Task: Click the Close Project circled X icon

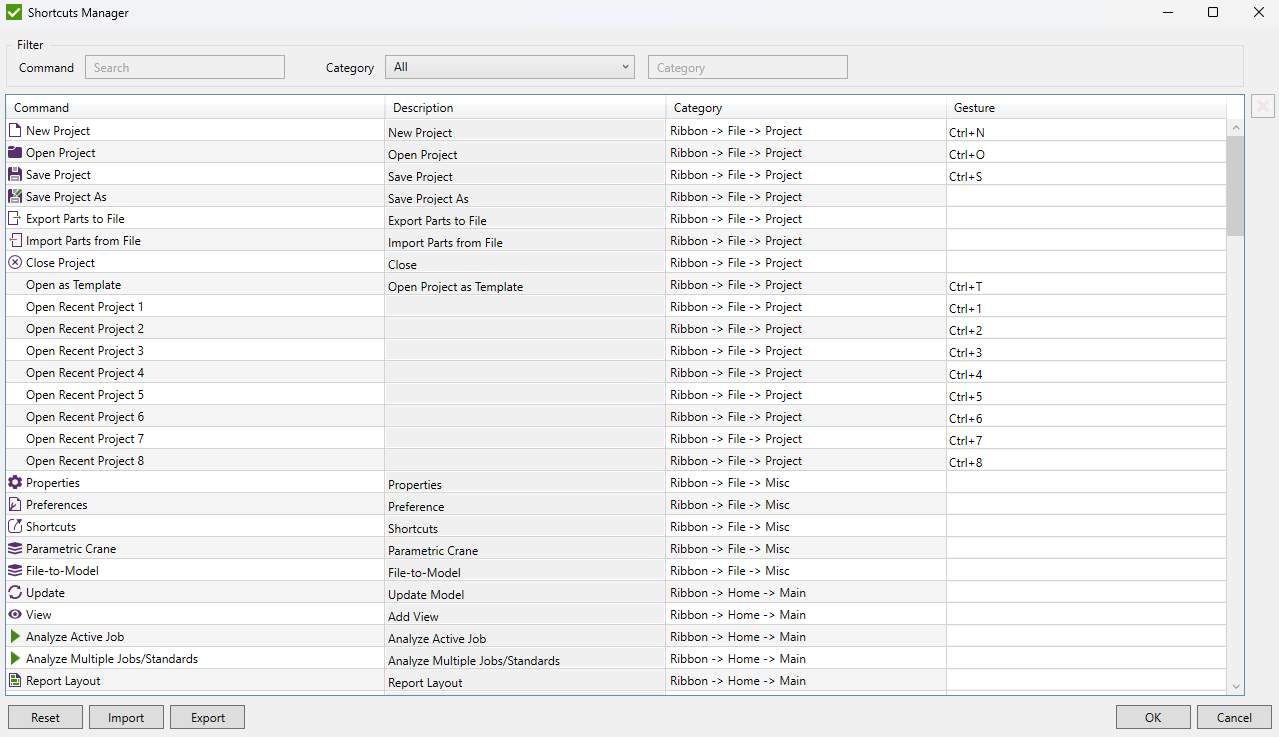Action: click(x=14, y=263)
